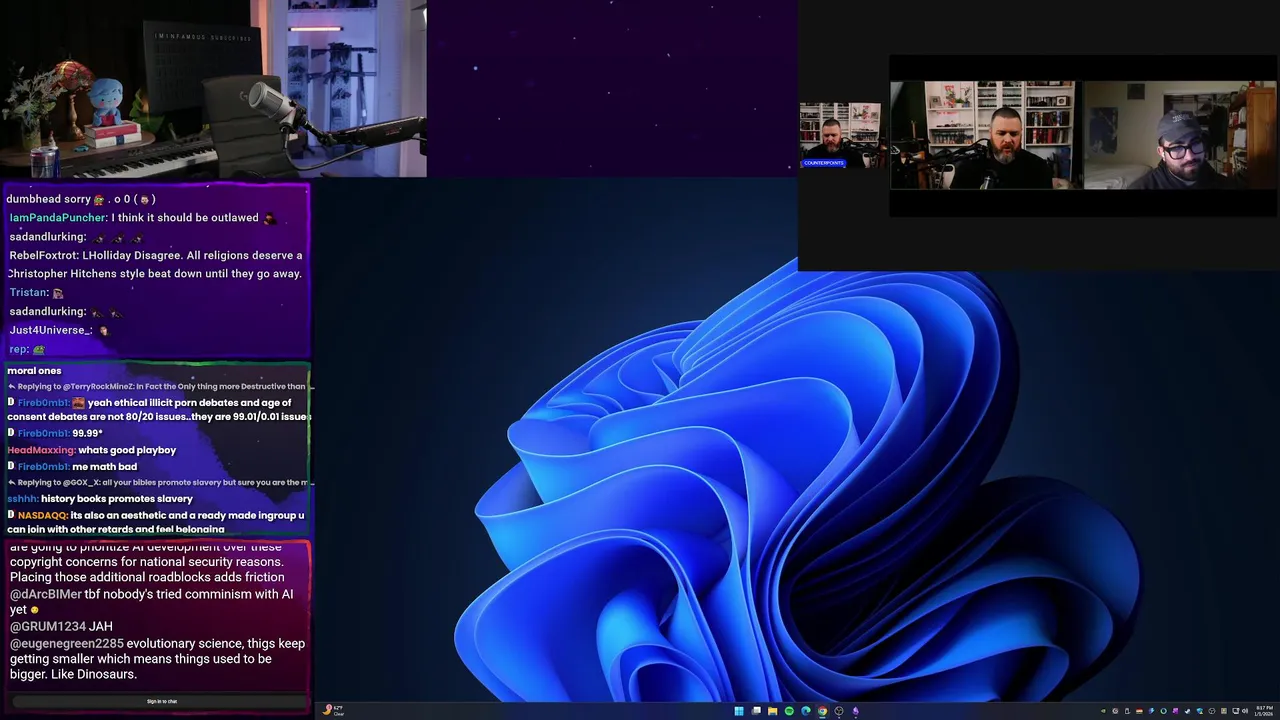Click the HeadMaxxing username in chat
Image resolution: width=1280 pixels, height=720 pixels.
coord(41,450)
